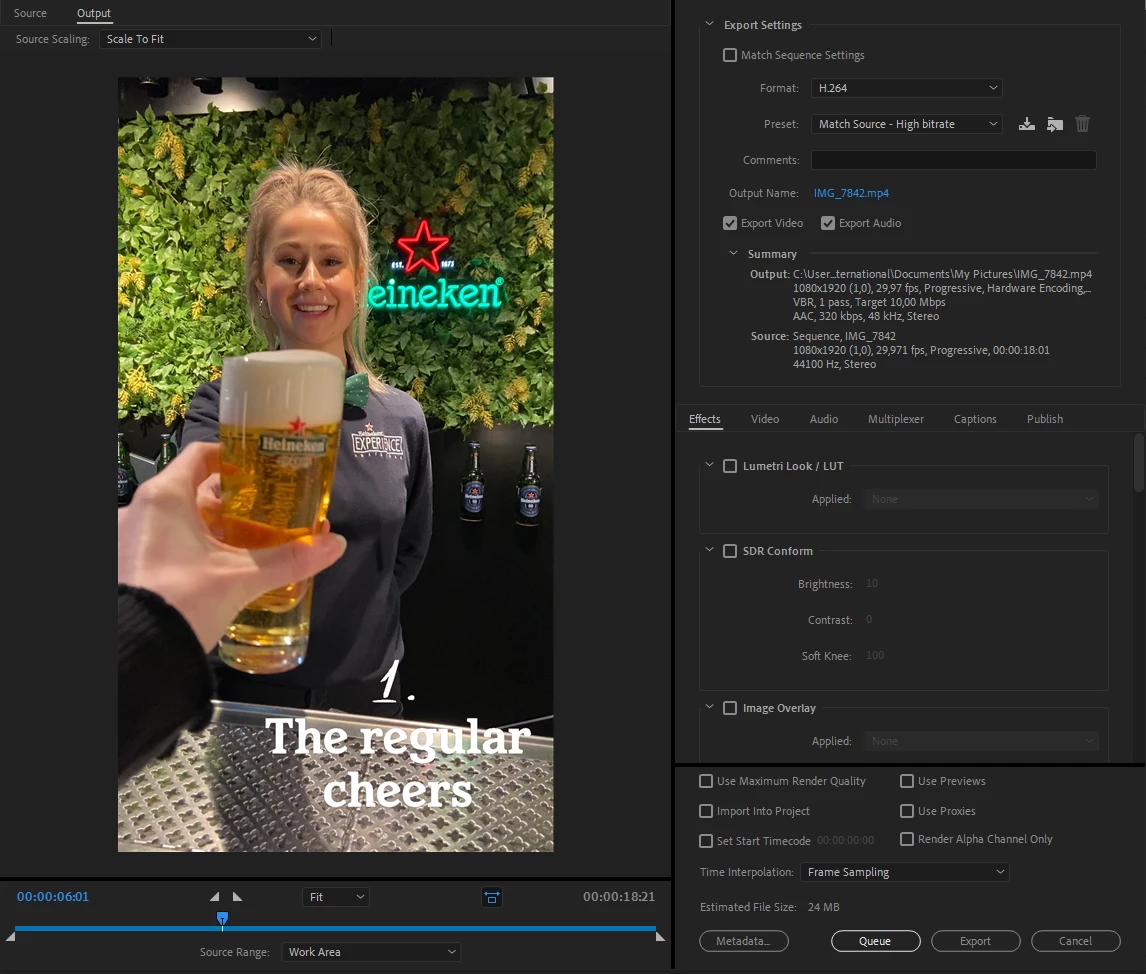Image resolution: width=1146 pixels, height=974 pixels.
Task: Click the current timecode 00:00:06:01
Action: tap(53, 897)
